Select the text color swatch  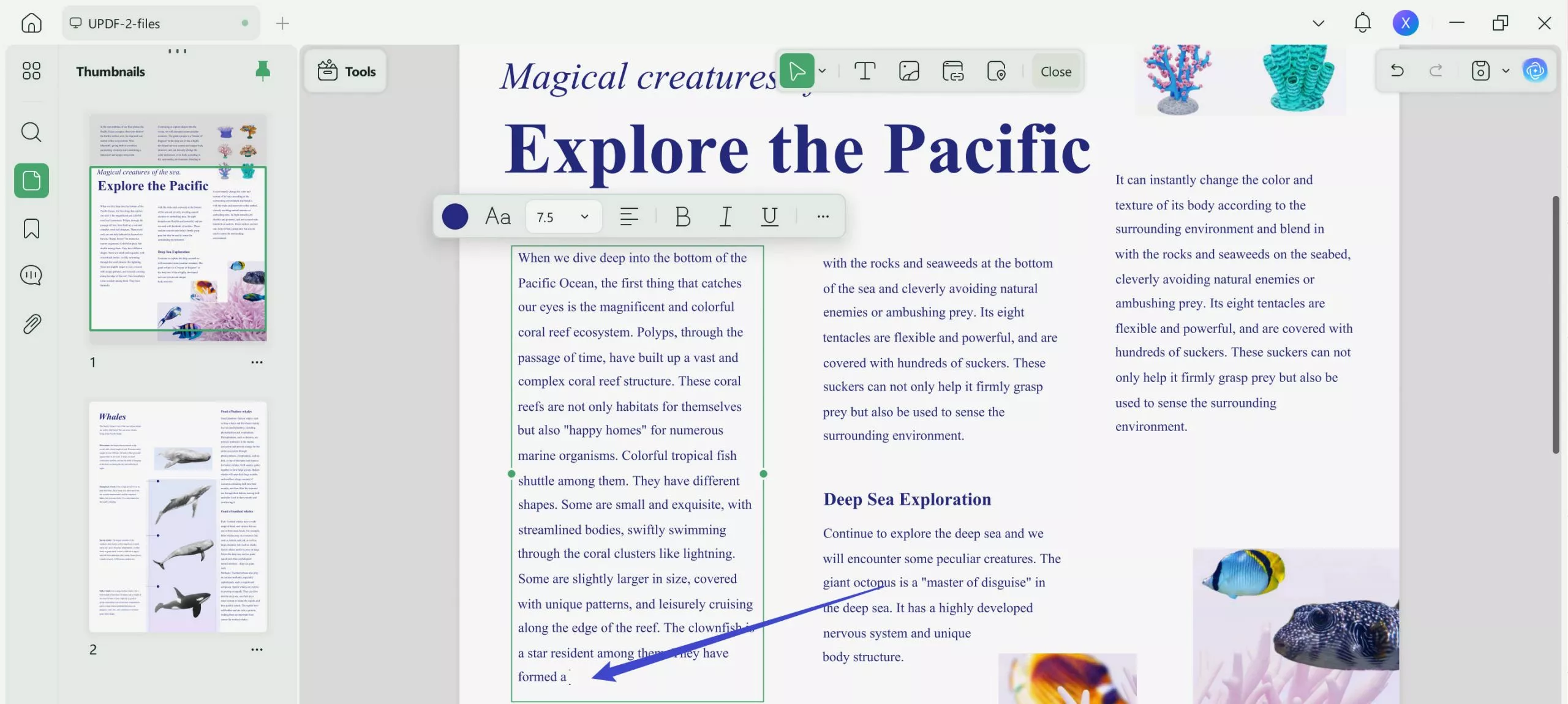(x=454, y=216)
